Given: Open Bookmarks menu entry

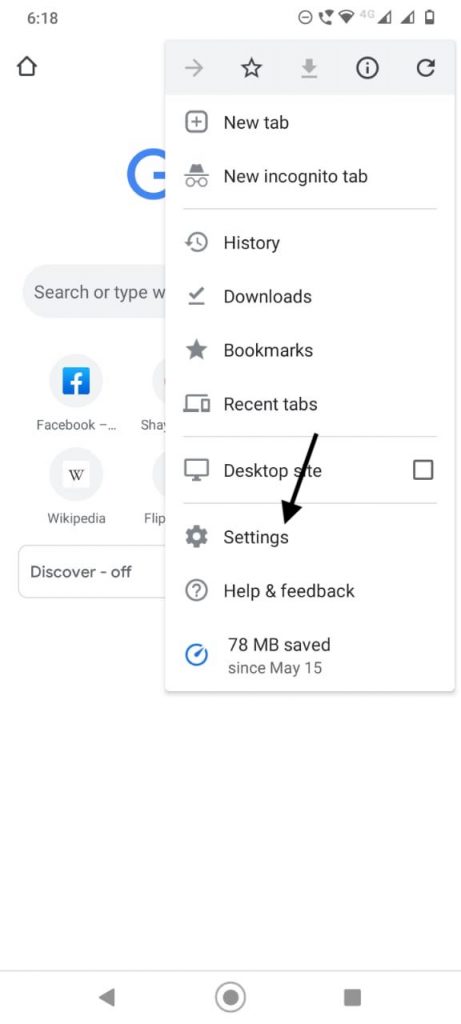Looking at the screenshot, I should coord(310,350).
